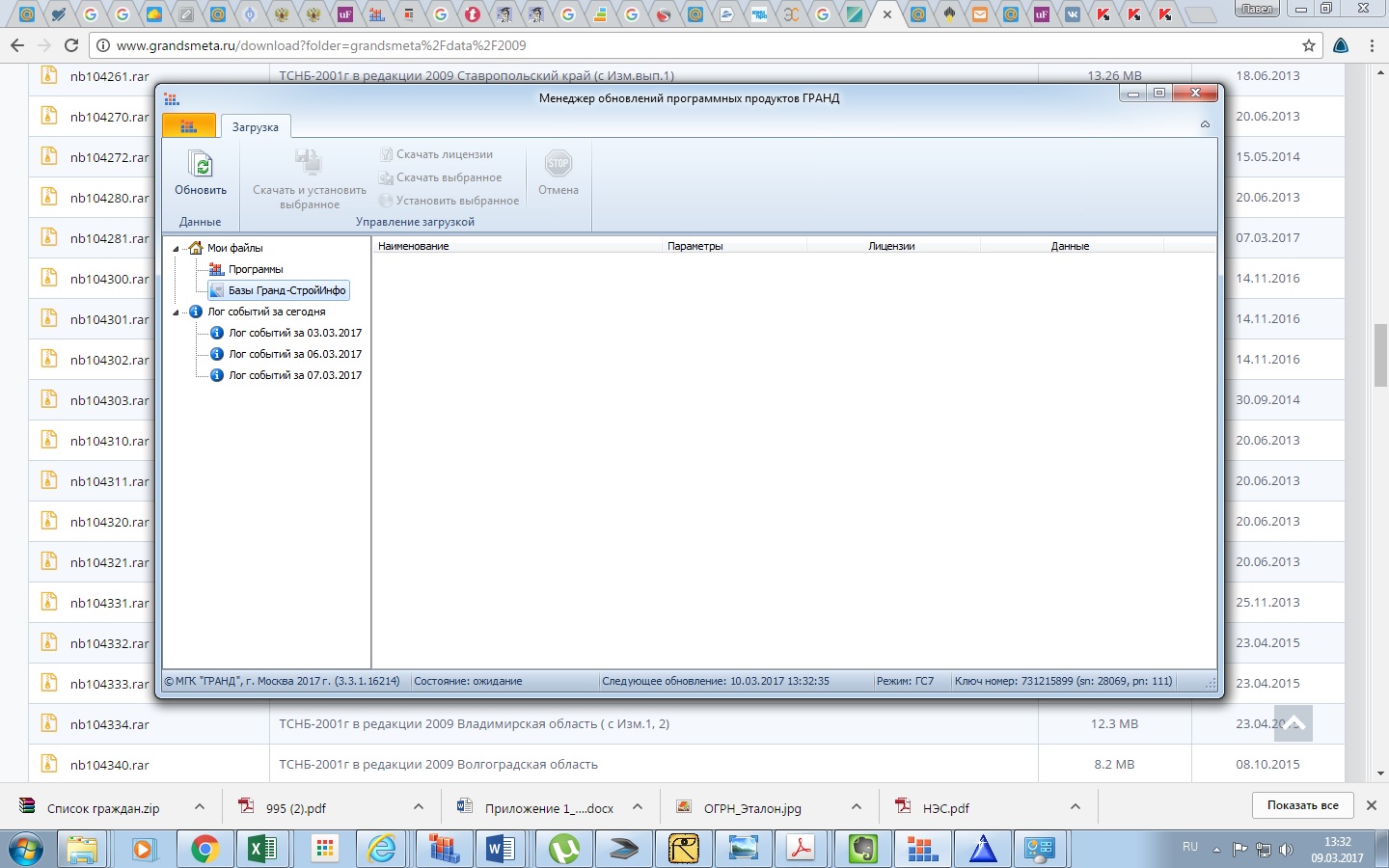
Task: Select Лог событий за сегодня
Action: coord(266,312)
